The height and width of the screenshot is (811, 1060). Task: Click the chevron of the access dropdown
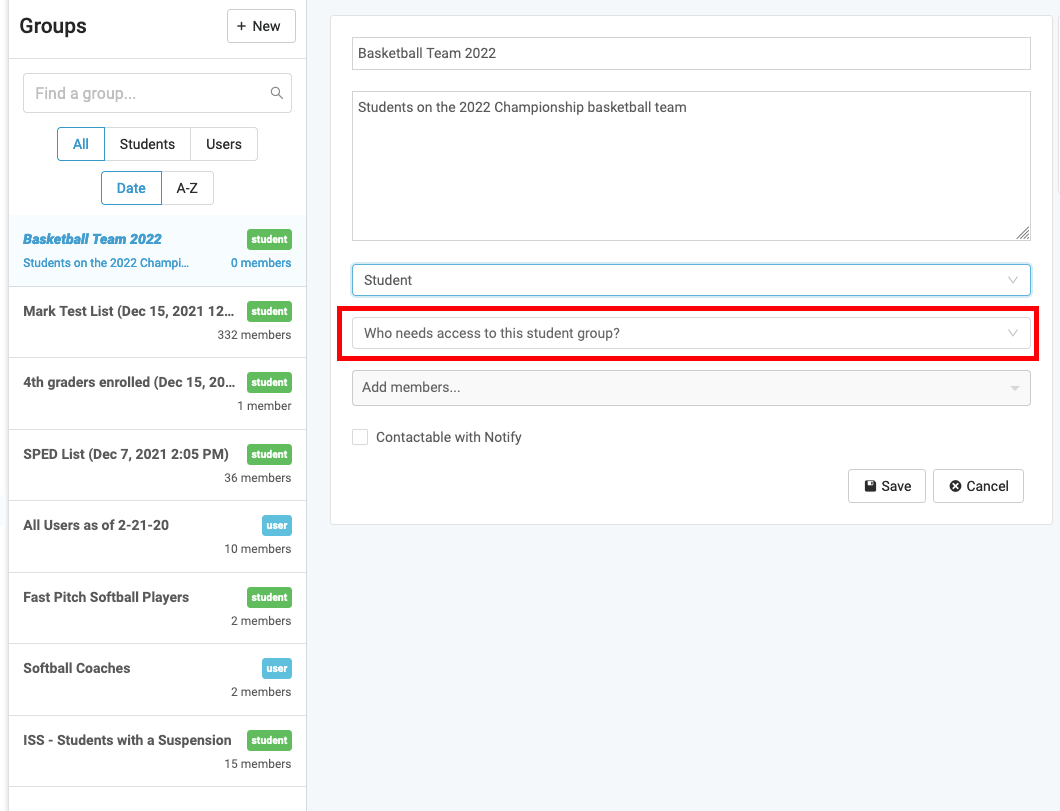tap(1013, 333)
